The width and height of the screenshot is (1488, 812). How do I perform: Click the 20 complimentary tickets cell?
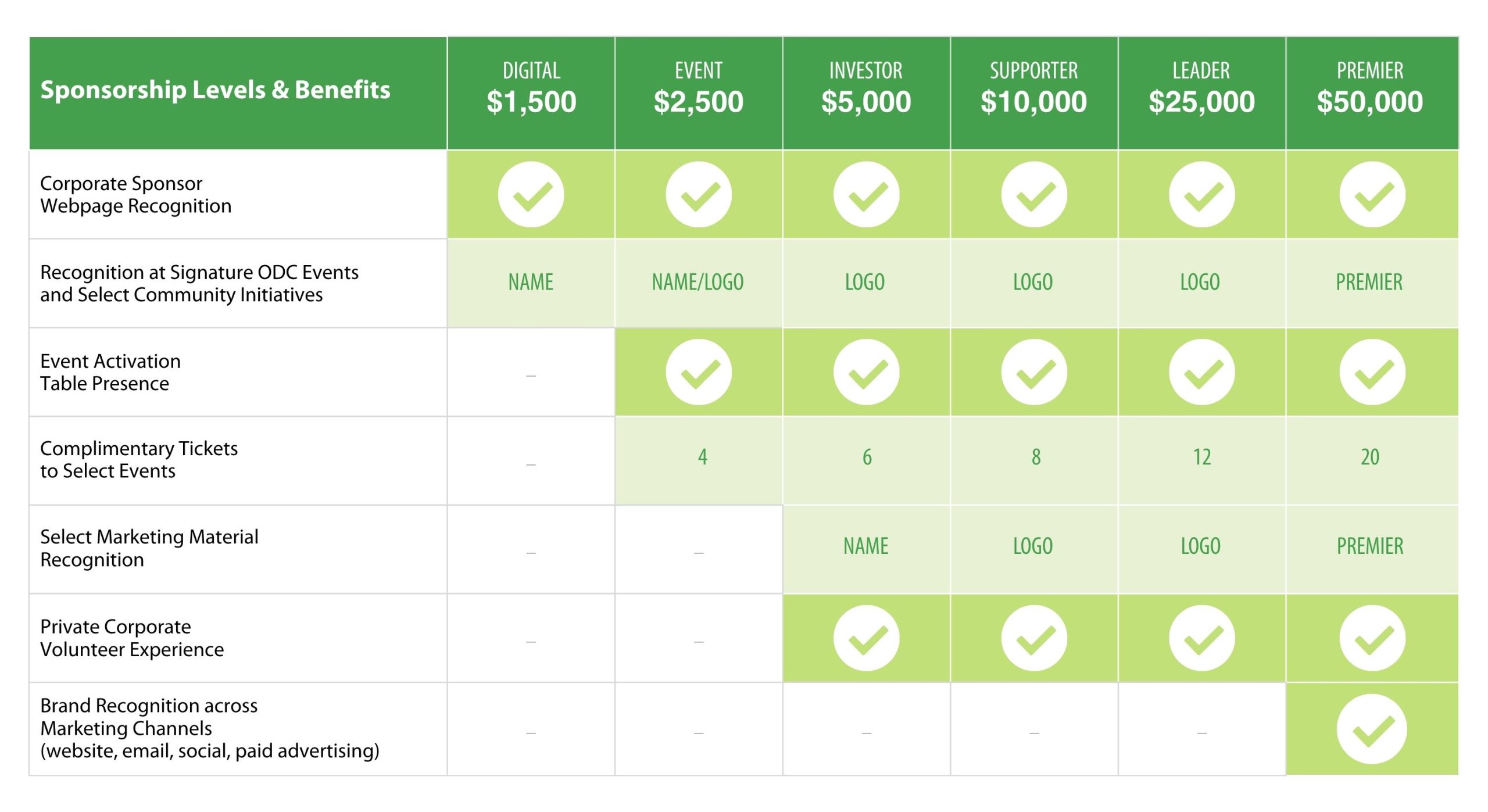1370,457
